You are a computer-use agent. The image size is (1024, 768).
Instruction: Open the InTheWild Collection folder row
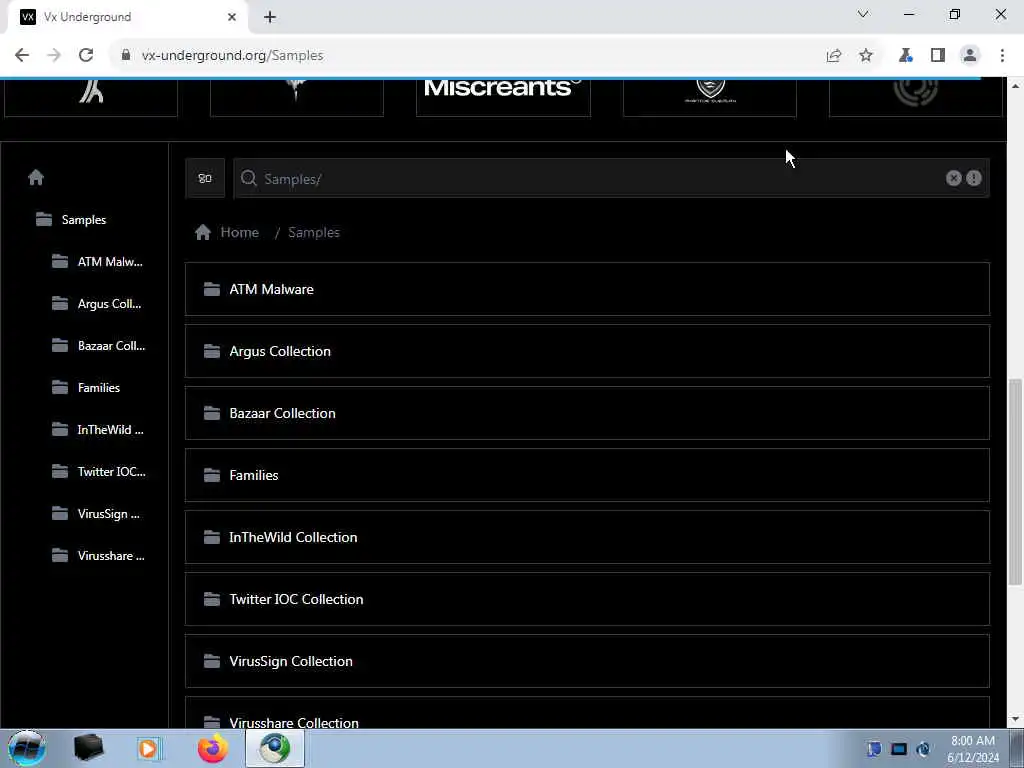(x=587, y=537)
